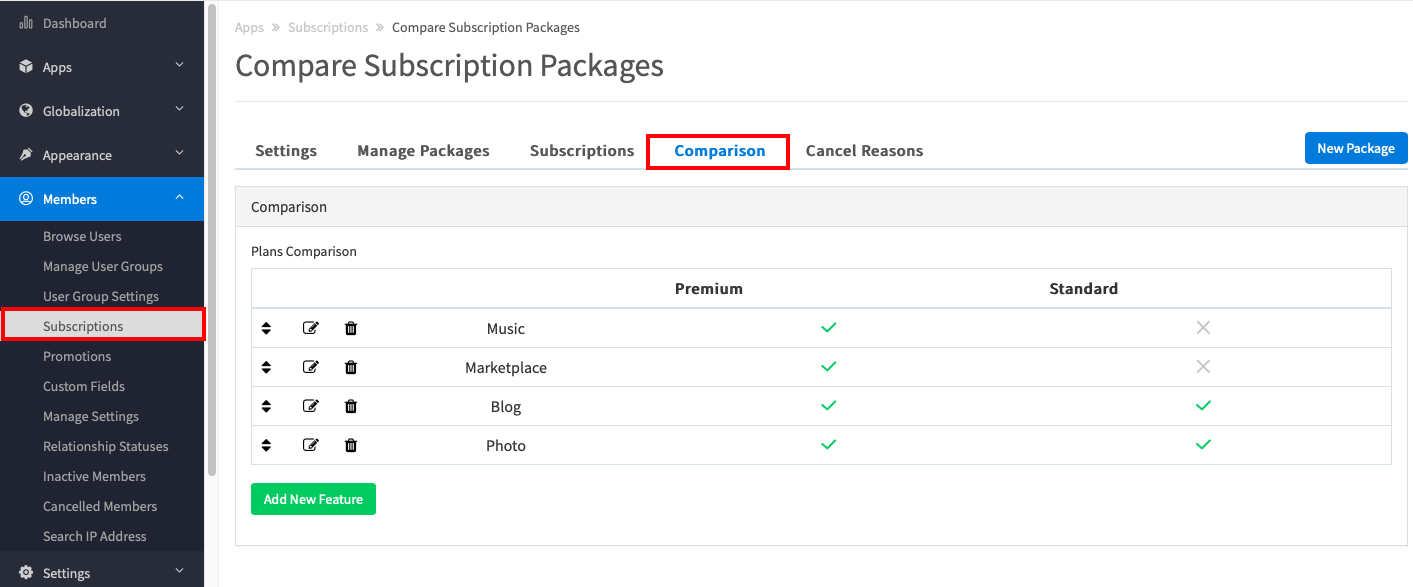Screen dimensions: 1413x587
Task: Click the New Package button
Action: pyautogui.click(x=1356, y=148)
